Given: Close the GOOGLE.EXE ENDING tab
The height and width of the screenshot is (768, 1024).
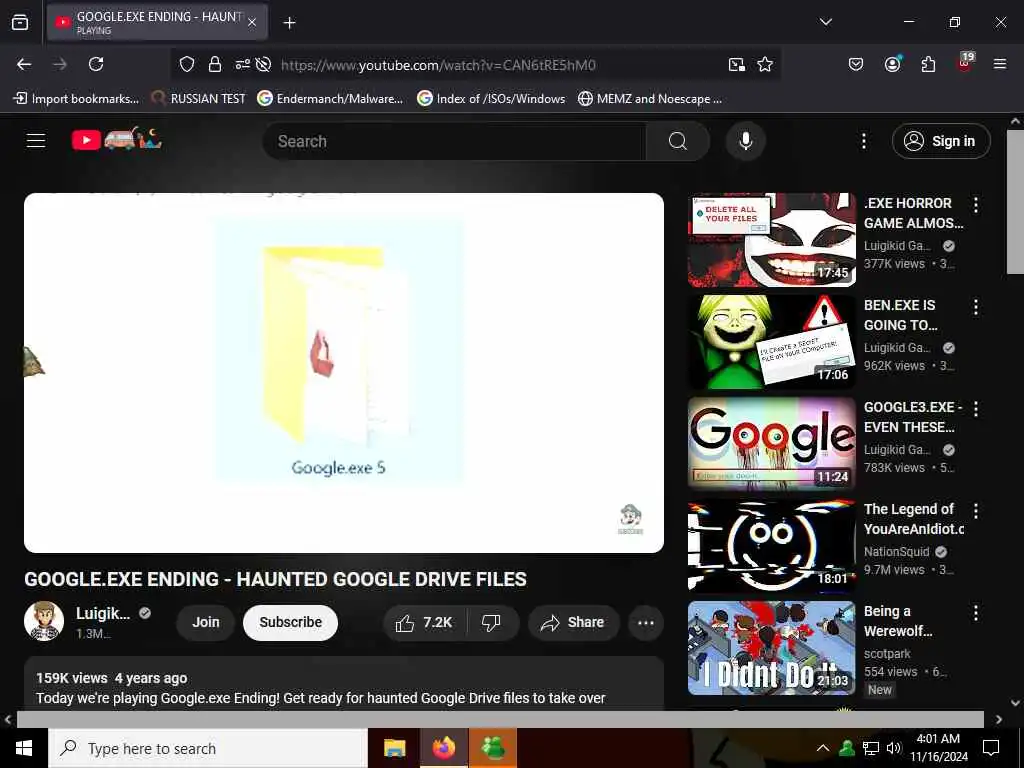Looking at the screenshot, I should click(252, 22).
